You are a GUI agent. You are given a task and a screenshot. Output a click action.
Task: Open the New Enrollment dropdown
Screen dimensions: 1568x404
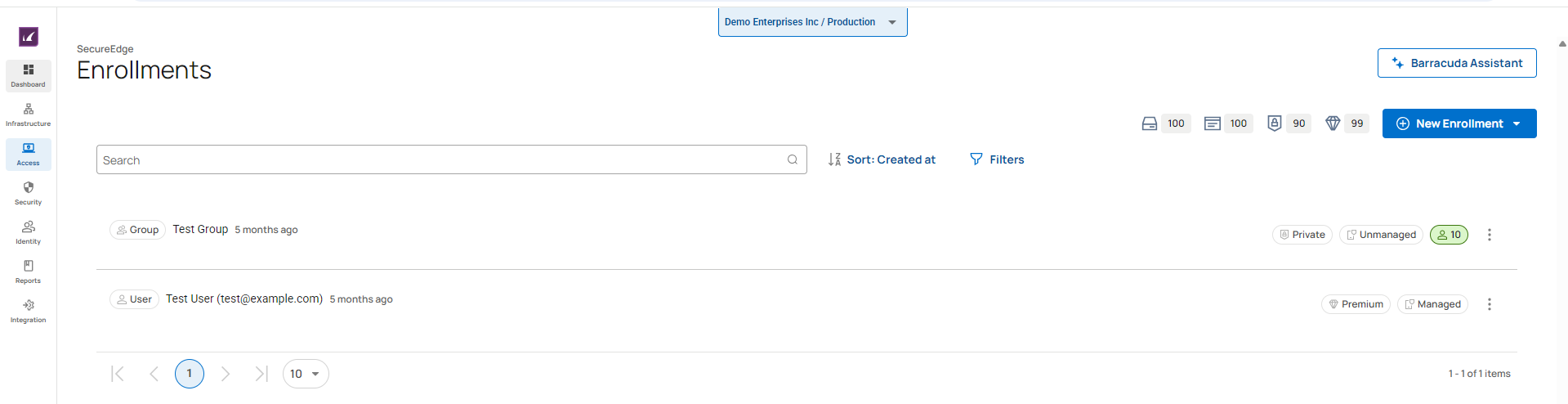[1459, 123]
